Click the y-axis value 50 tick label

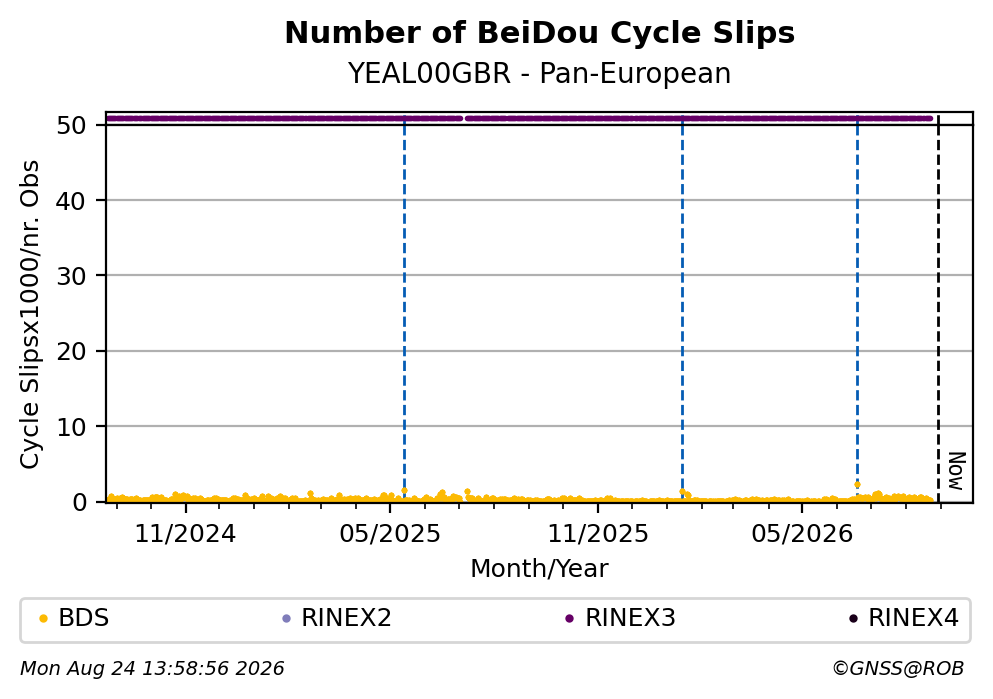72,125
